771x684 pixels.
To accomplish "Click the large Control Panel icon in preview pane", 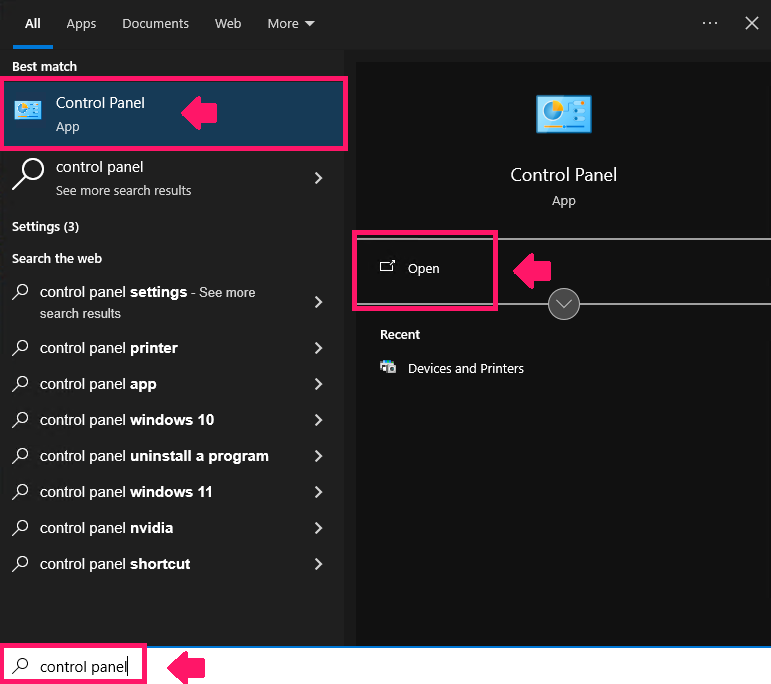I will tap(563, 114).
